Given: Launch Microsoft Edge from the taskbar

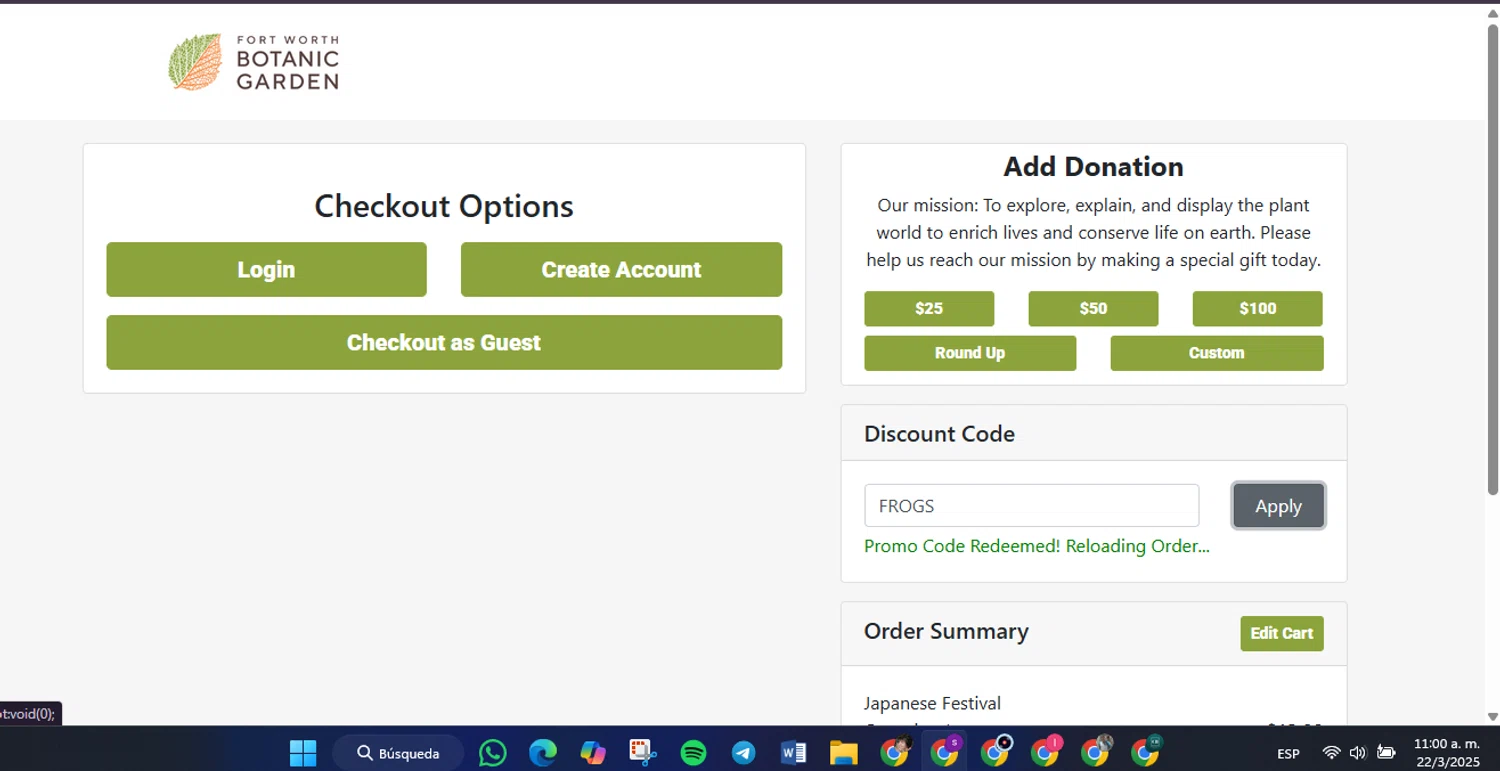Looking at the screenshot, I should click(543, 753).
